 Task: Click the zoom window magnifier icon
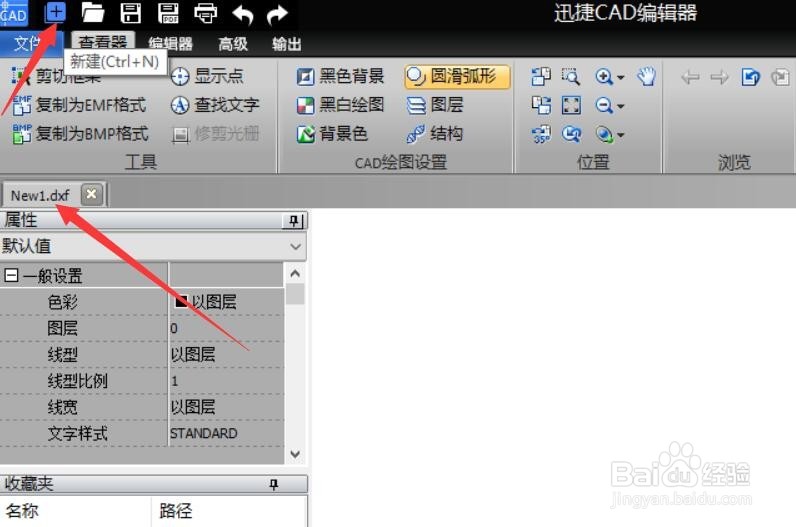pos(571,77)
